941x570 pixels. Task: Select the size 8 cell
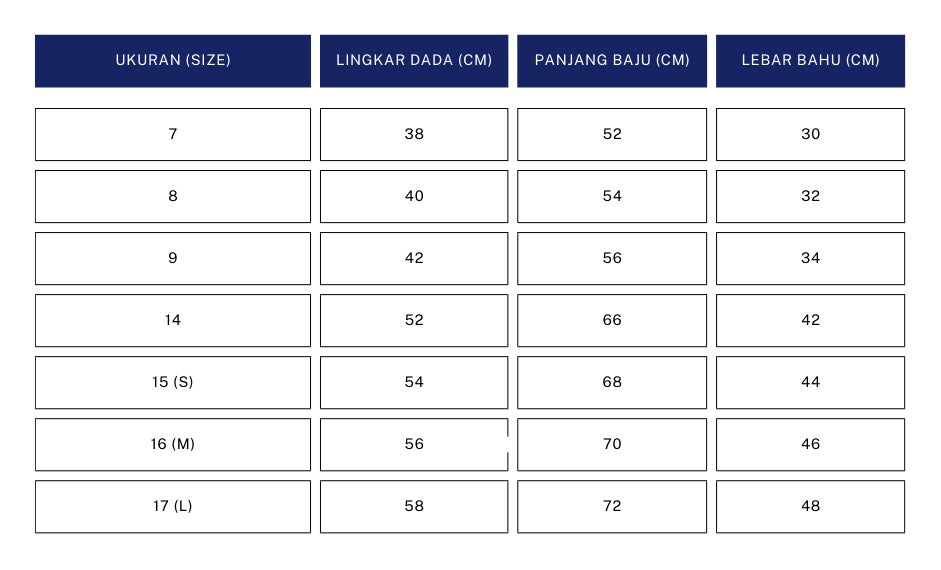[x=173, y=196]
